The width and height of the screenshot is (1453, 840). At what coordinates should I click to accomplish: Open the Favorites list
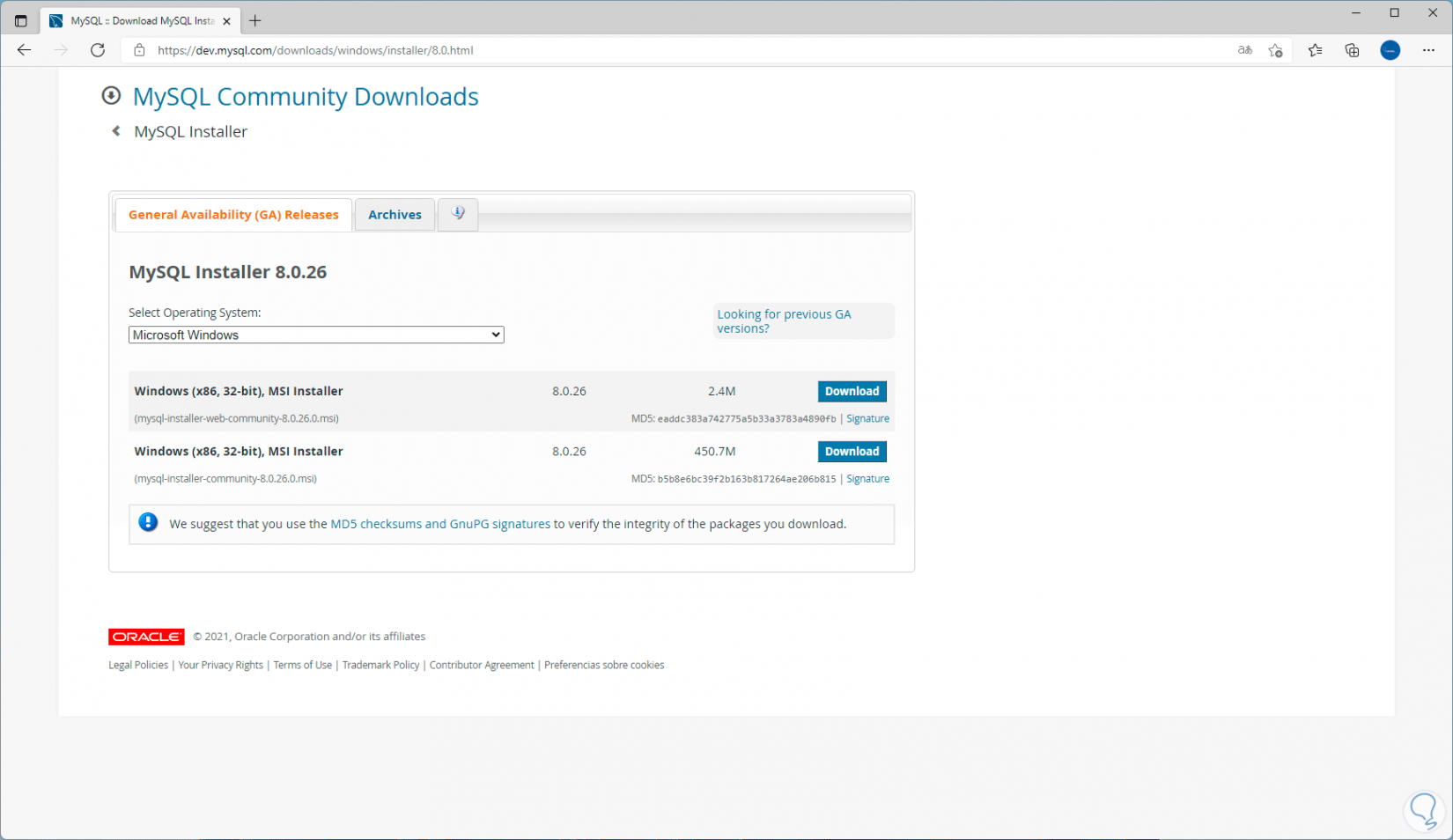coord(1315,50)
